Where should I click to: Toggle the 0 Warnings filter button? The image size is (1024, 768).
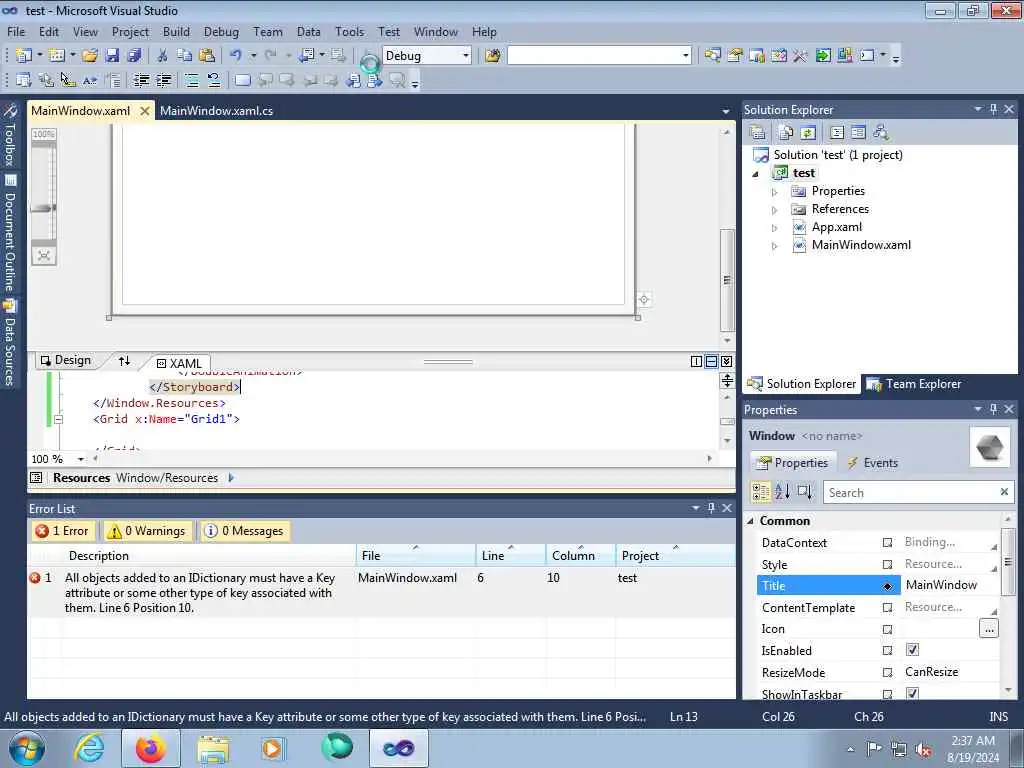(x=148, y=531)
